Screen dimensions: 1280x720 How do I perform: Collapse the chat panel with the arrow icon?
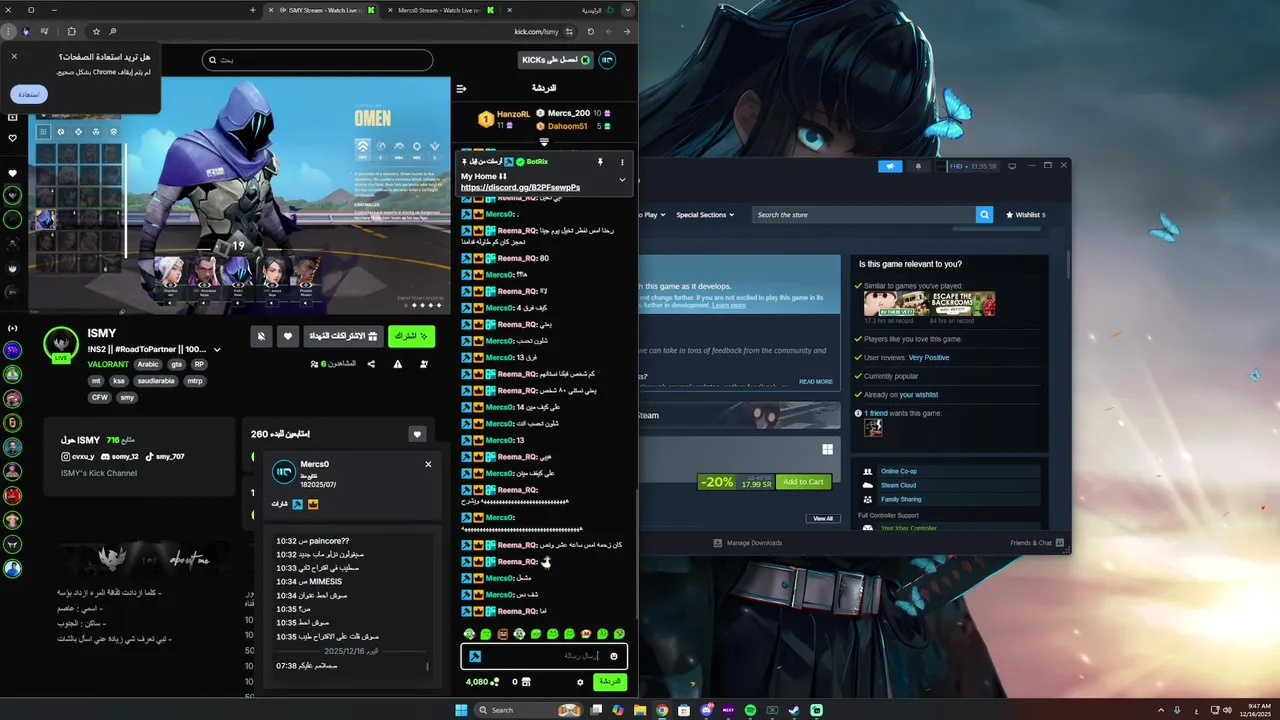(x=461, y=88)
